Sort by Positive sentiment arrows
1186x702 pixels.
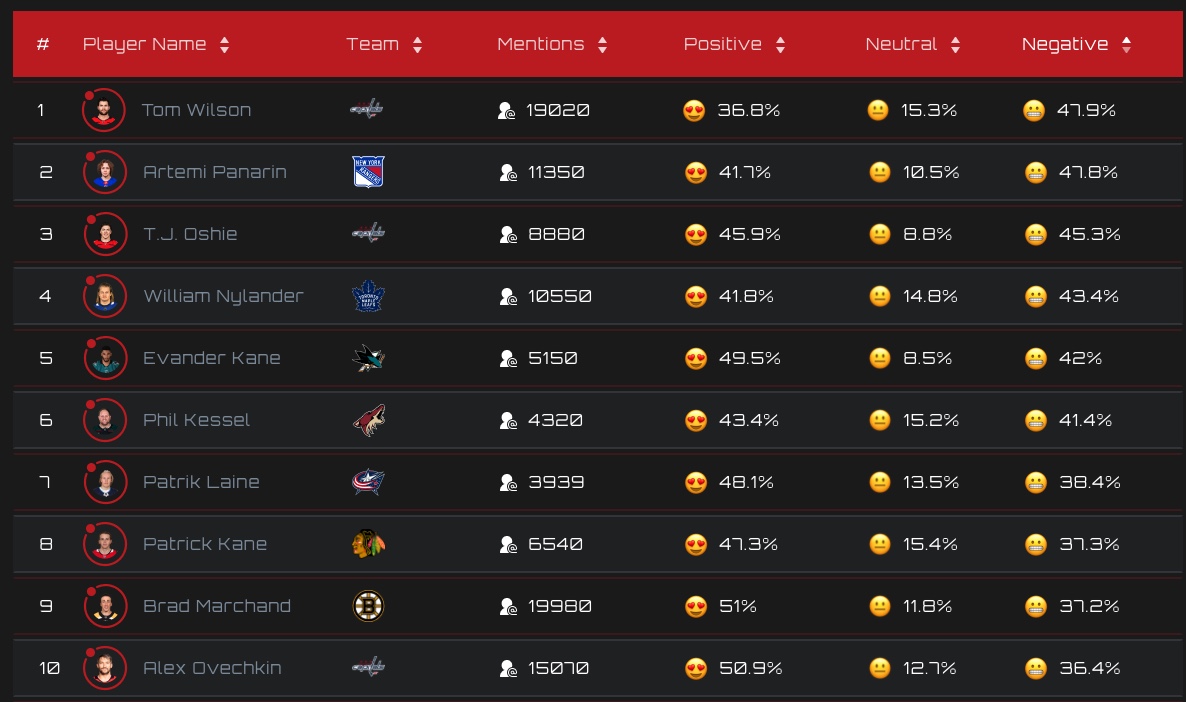(781, 45)
